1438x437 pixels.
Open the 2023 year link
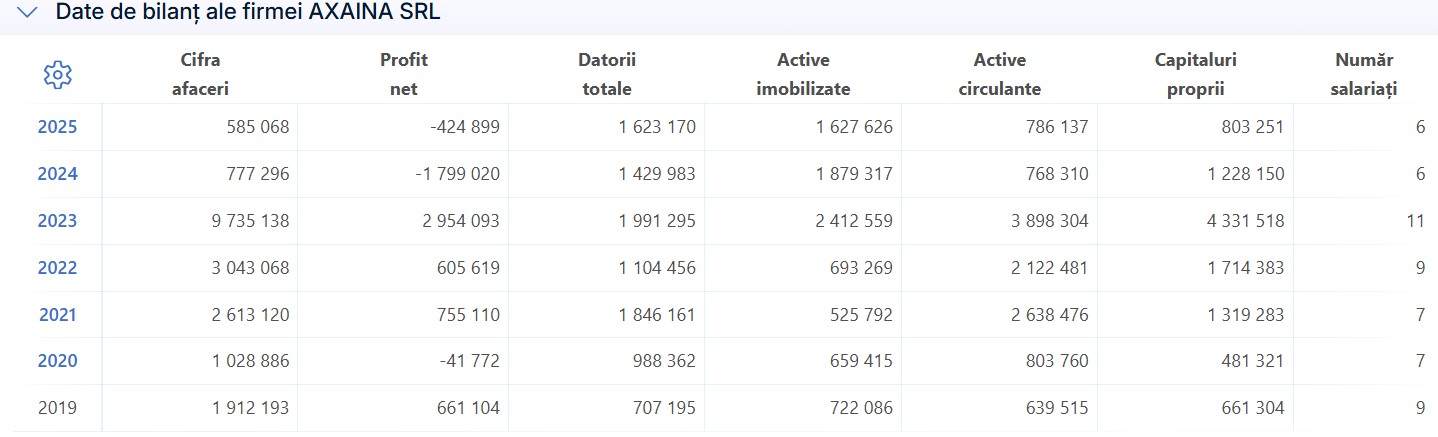[x=57, y=221]
